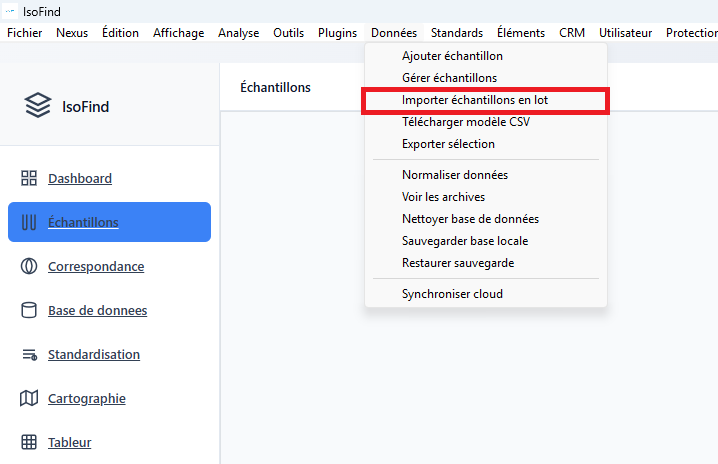Screen dimensions: 718x464
Task: Click the Tableur table icon
Action: point(29,442)
